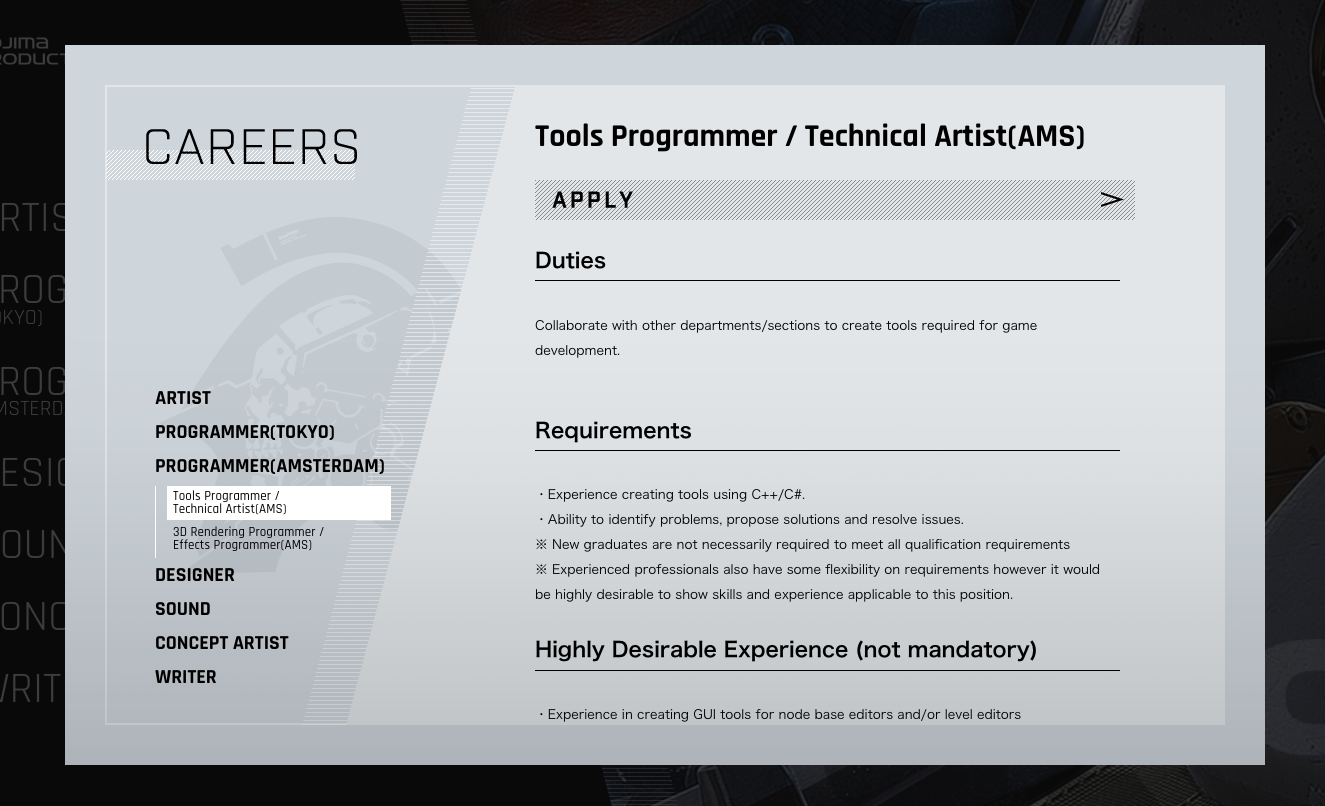This screenshot has height=806, width=1325.
Task: Click the Duties section heading
Action: pos(570,261)
